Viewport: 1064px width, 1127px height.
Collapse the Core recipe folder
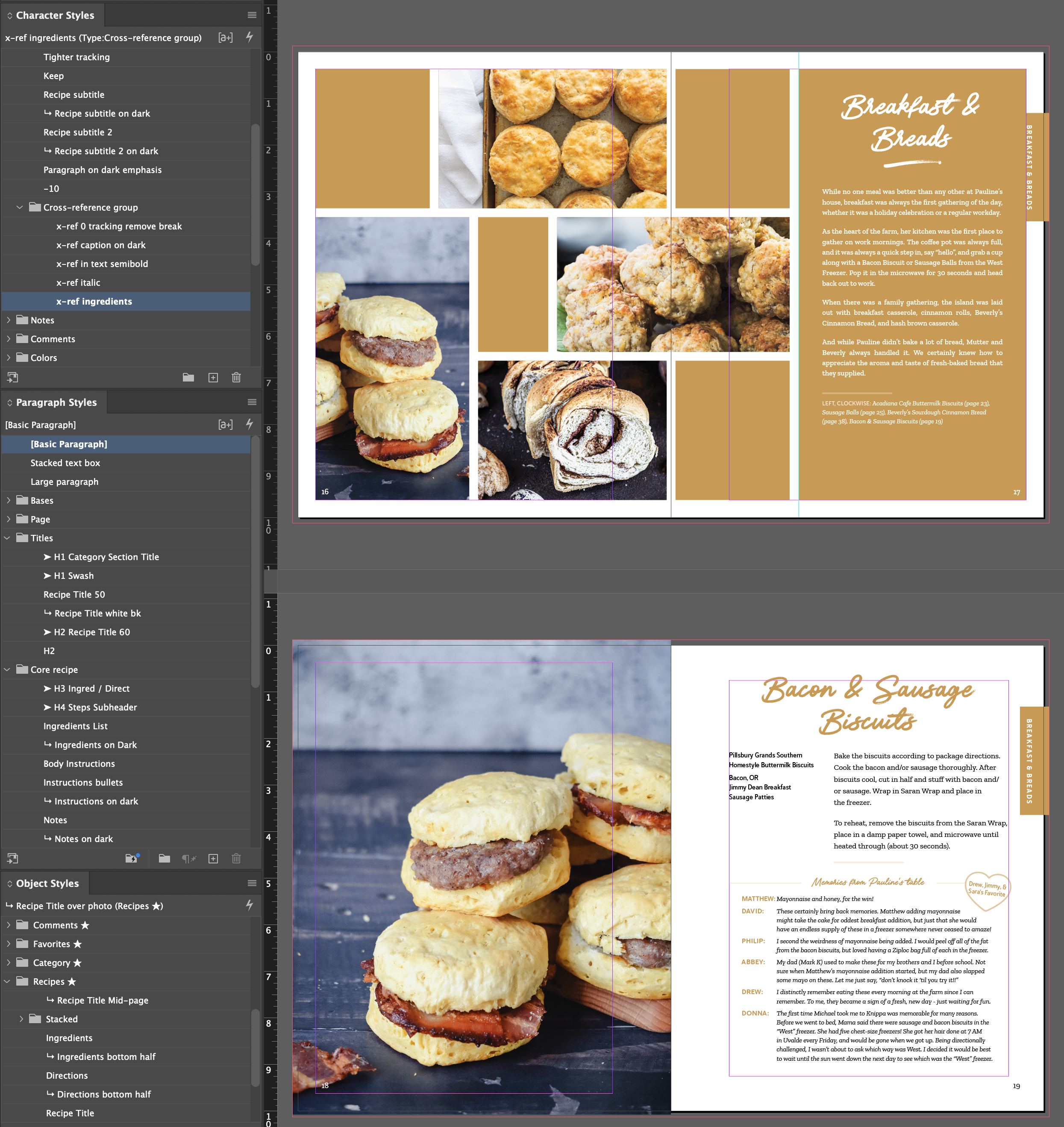coord(7,669)
